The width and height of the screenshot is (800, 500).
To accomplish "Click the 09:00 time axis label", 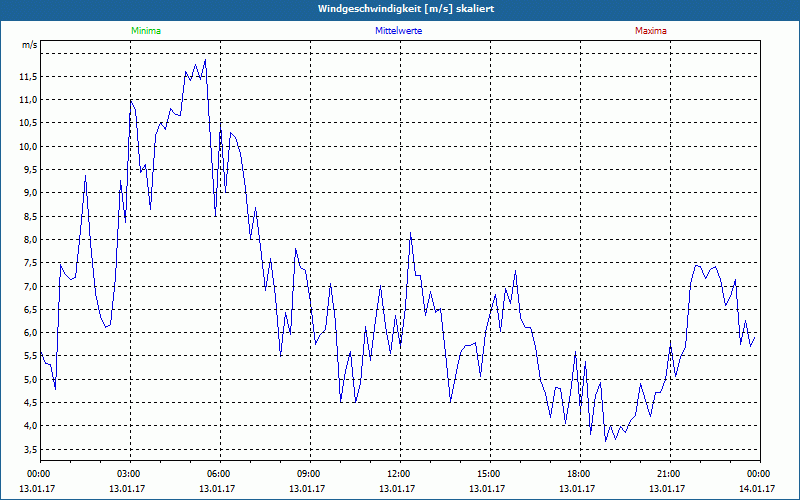I will (x=310, y=474).
